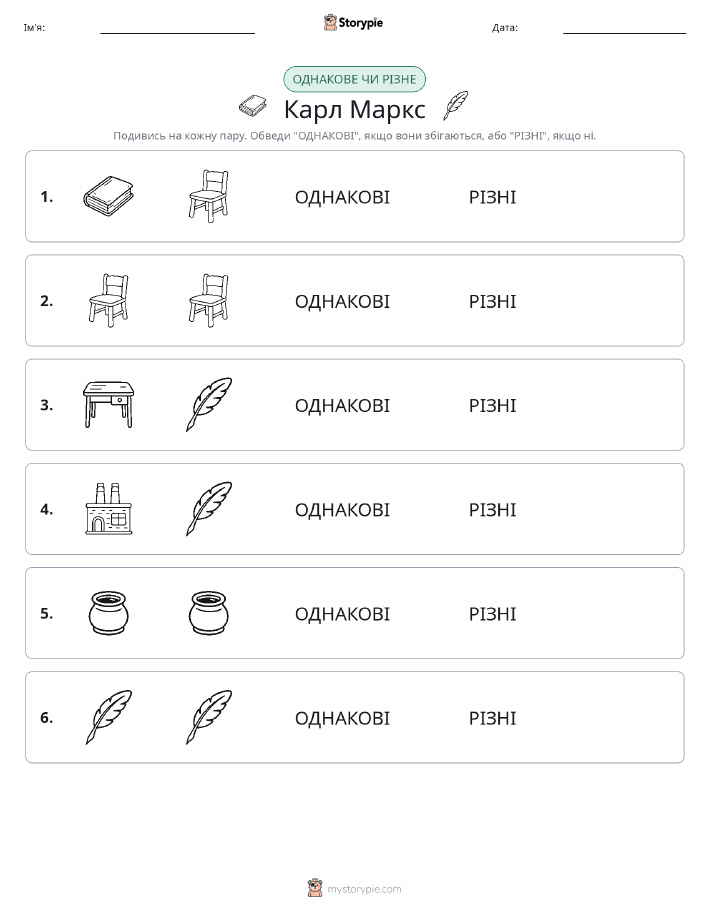Click the Storypie logo at the top
This screenshot has width=709, height=917.
pos(353,23)
